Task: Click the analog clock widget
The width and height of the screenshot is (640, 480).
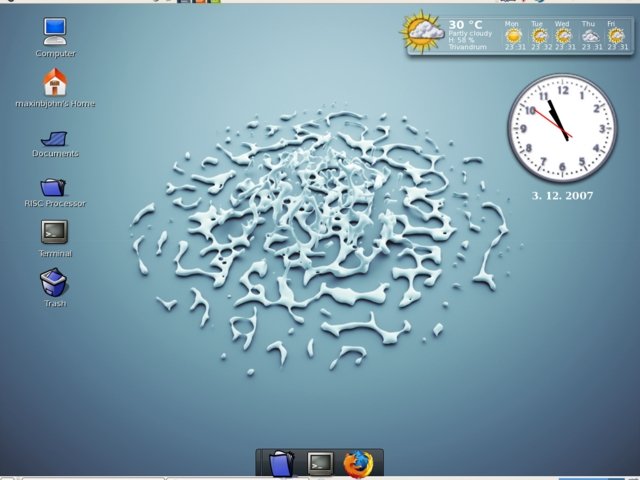Action: (561, 127)
